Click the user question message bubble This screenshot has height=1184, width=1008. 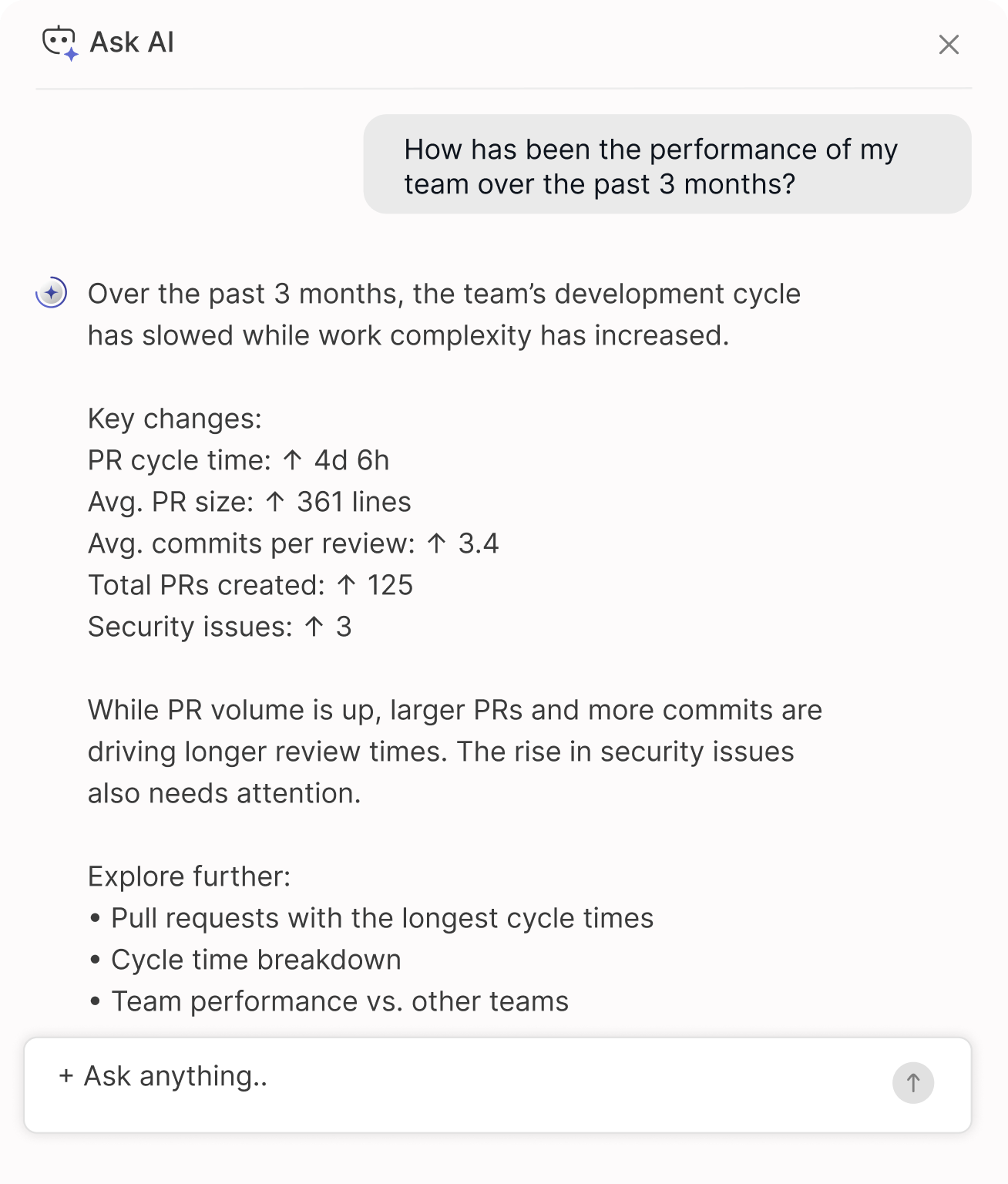667,165
